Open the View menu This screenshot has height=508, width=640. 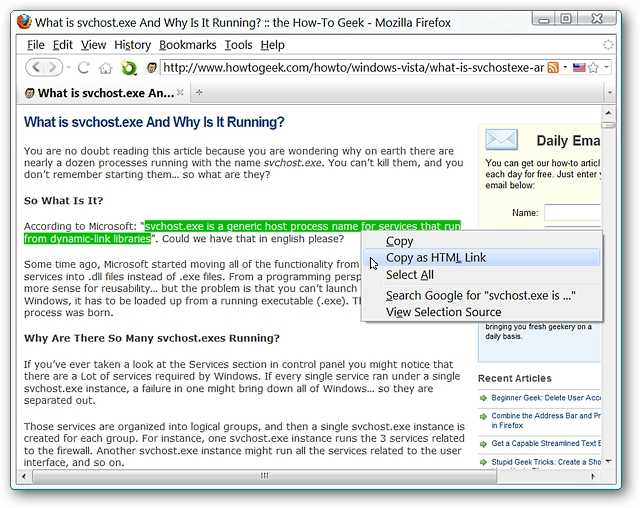click(93, 45)
